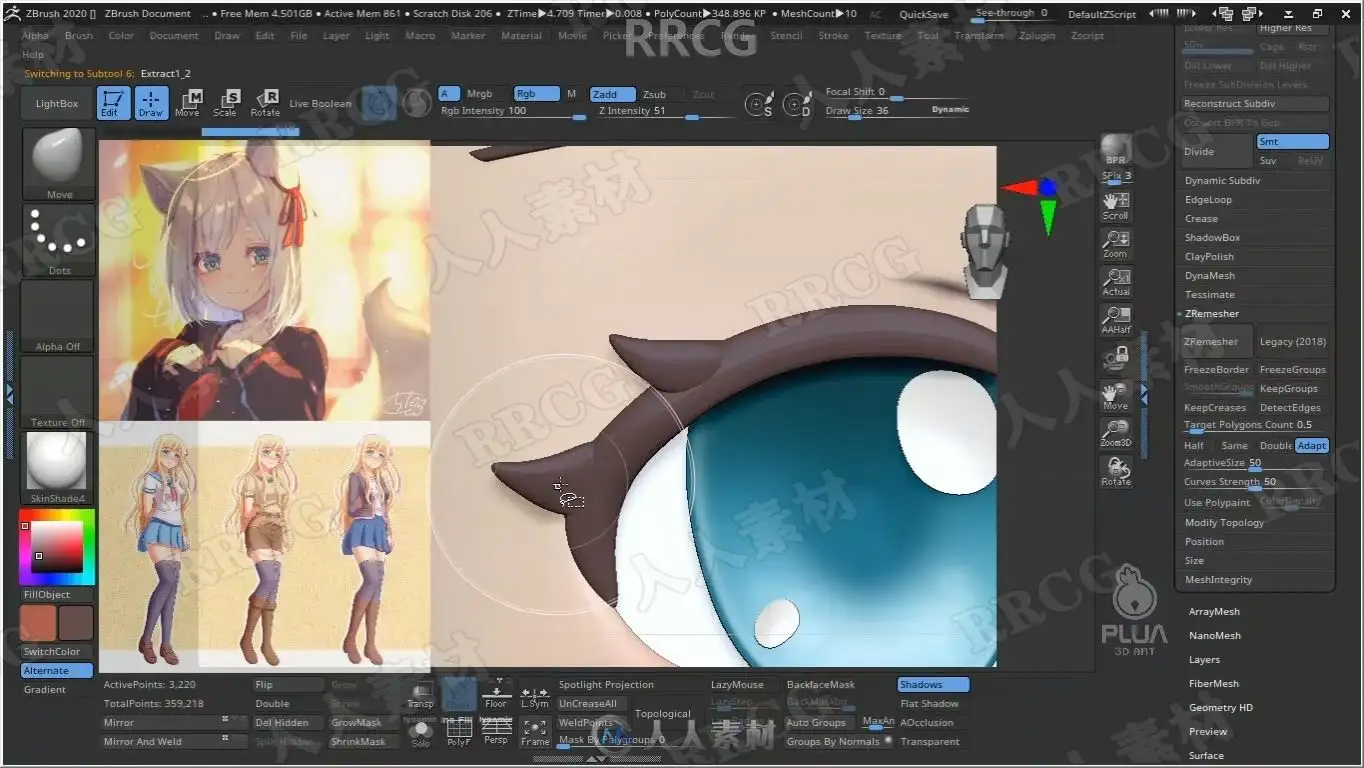The height and width of the screenshot is (768, 1364).
Task: Activate the Draw mode icon
Action: [151, 103]
